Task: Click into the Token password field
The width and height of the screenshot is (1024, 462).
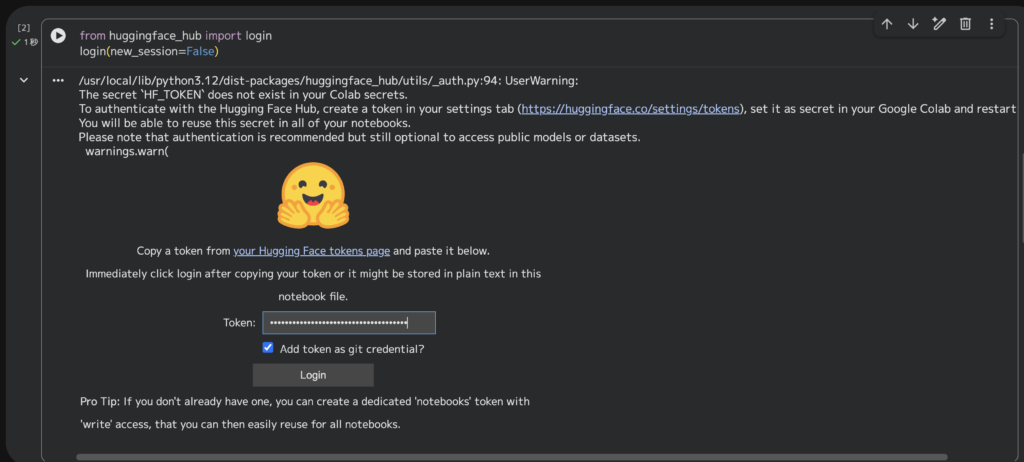Action: (349, 323)
